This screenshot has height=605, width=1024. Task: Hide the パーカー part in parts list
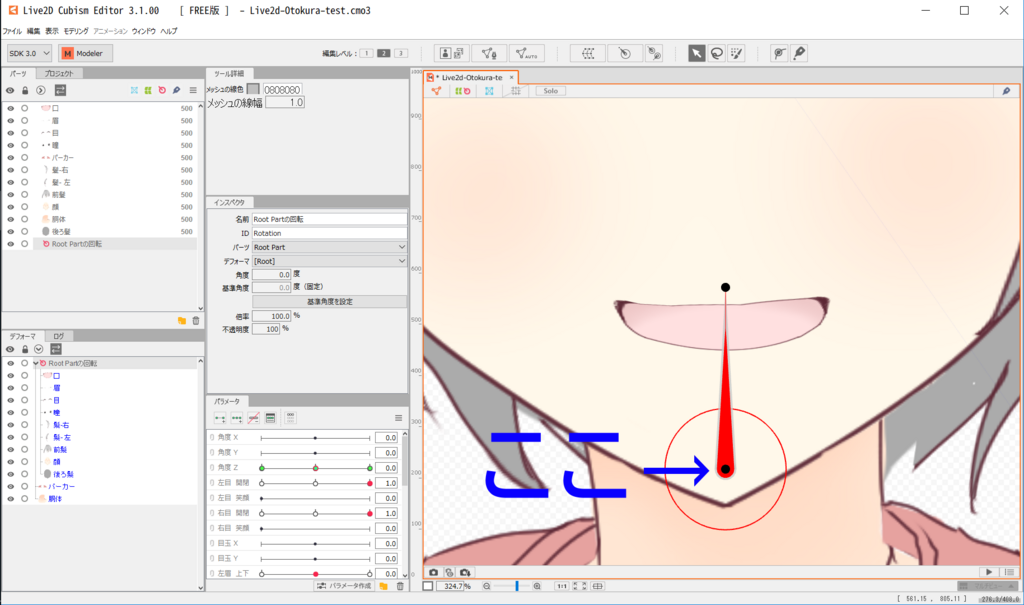click(x=10, y=157)
